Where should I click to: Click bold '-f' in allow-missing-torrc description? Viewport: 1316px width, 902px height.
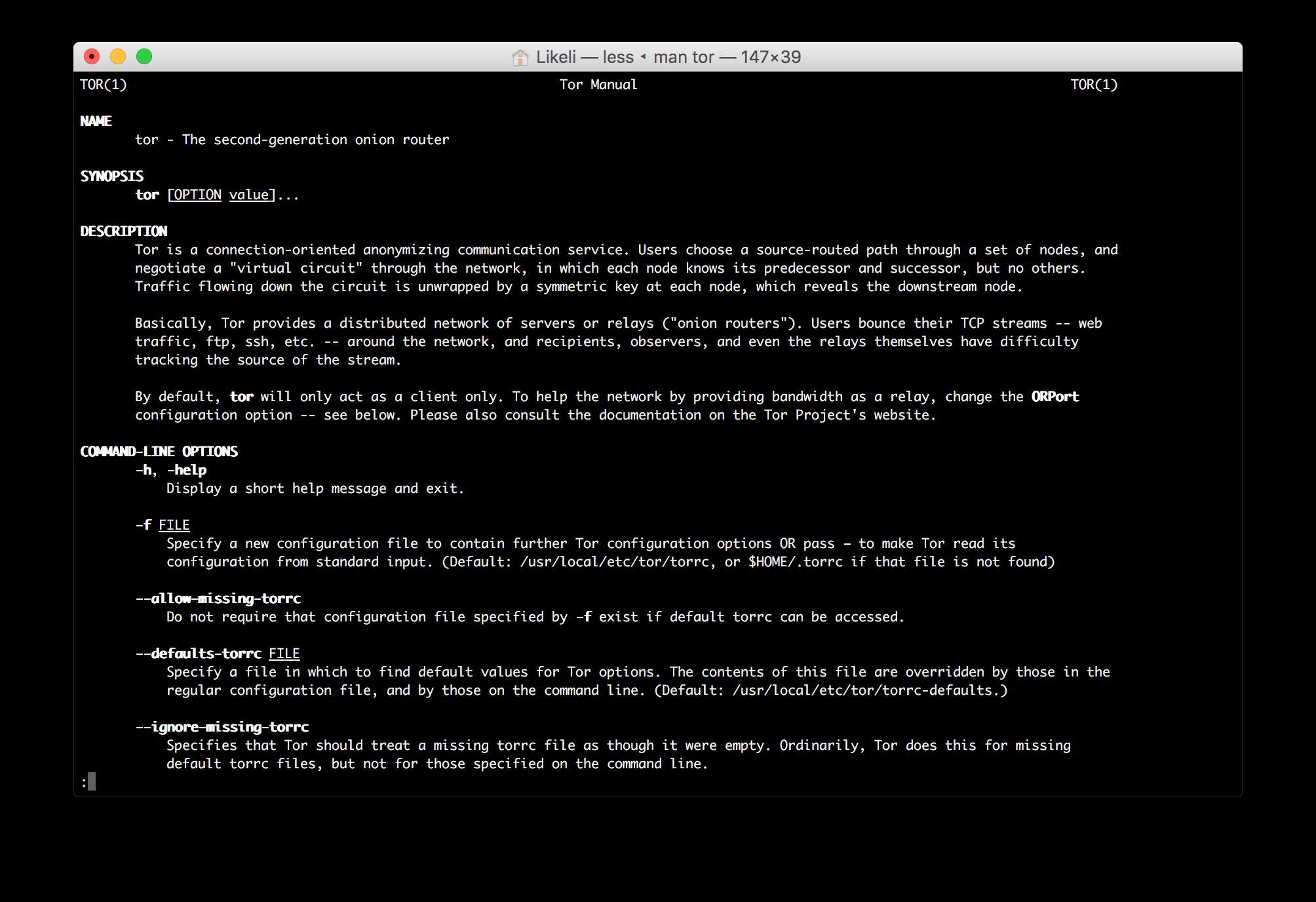[583, 617]
